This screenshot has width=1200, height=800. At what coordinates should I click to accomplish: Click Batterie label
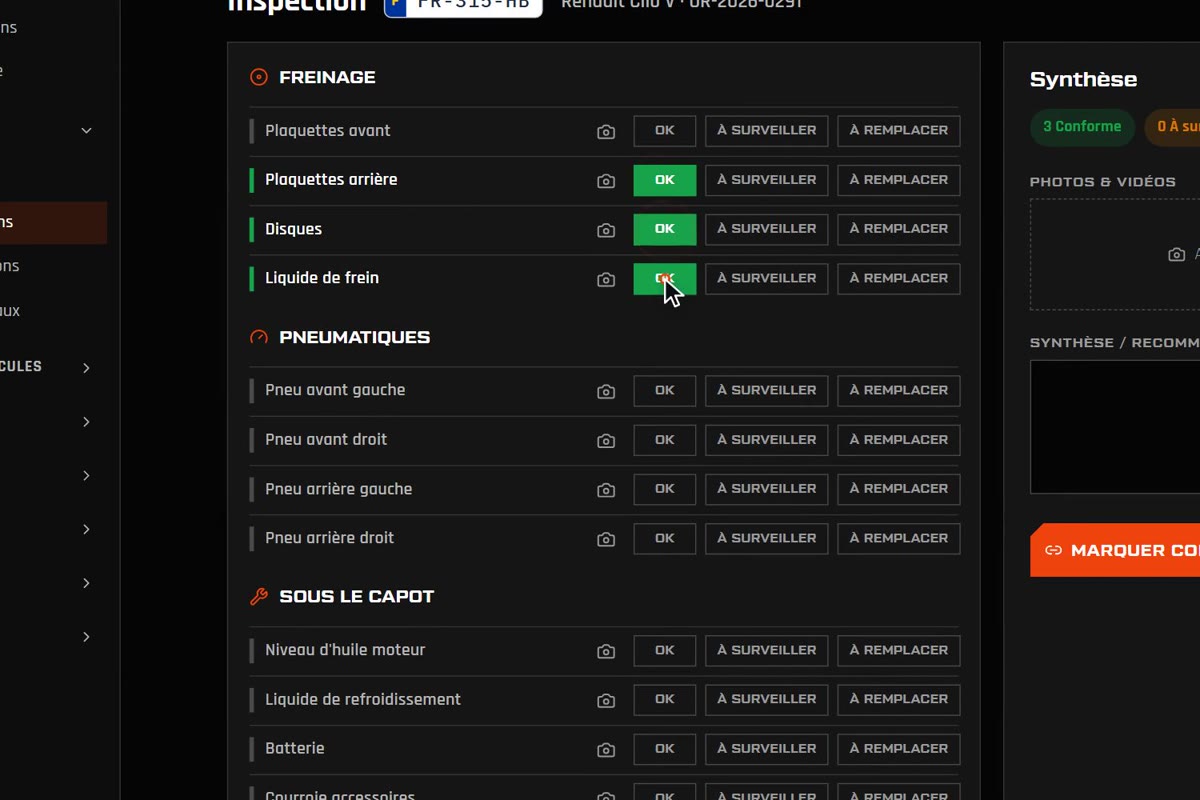pos(295,749)
